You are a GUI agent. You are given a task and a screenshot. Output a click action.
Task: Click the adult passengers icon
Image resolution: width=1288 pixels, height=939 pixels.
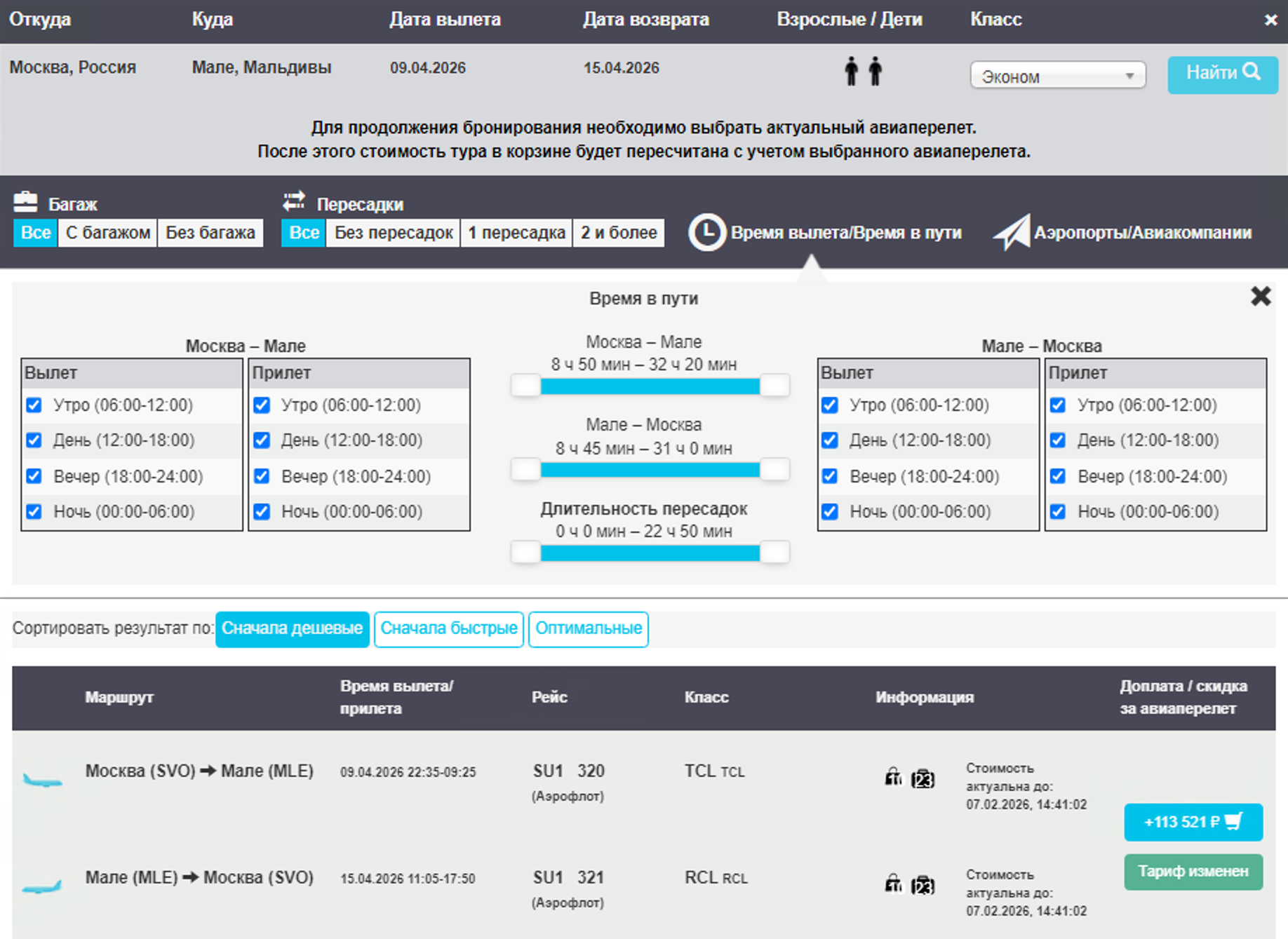click(x=863, y=72)
